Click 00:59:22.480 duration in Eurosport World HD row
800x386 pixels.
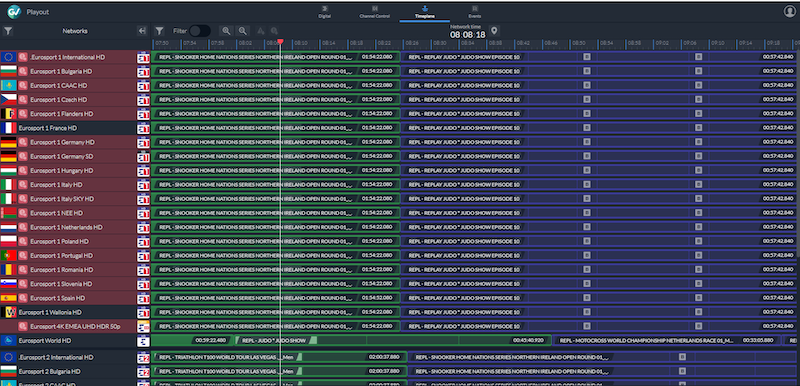coord(210,341)
